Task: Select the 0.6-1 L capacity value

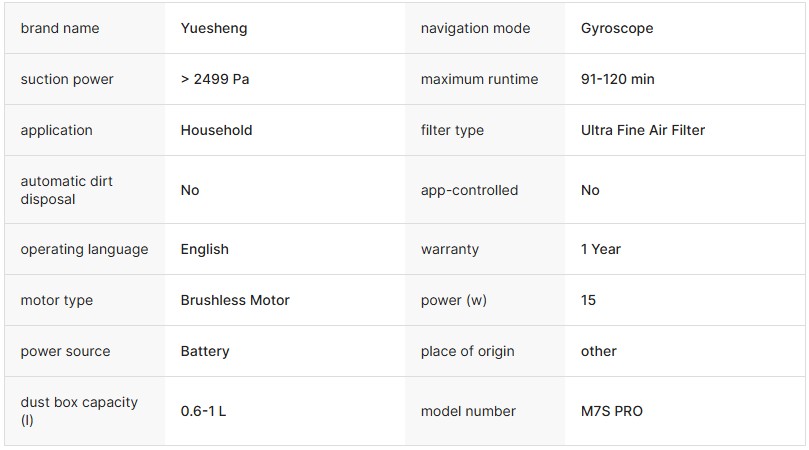Action: point(203,411)
